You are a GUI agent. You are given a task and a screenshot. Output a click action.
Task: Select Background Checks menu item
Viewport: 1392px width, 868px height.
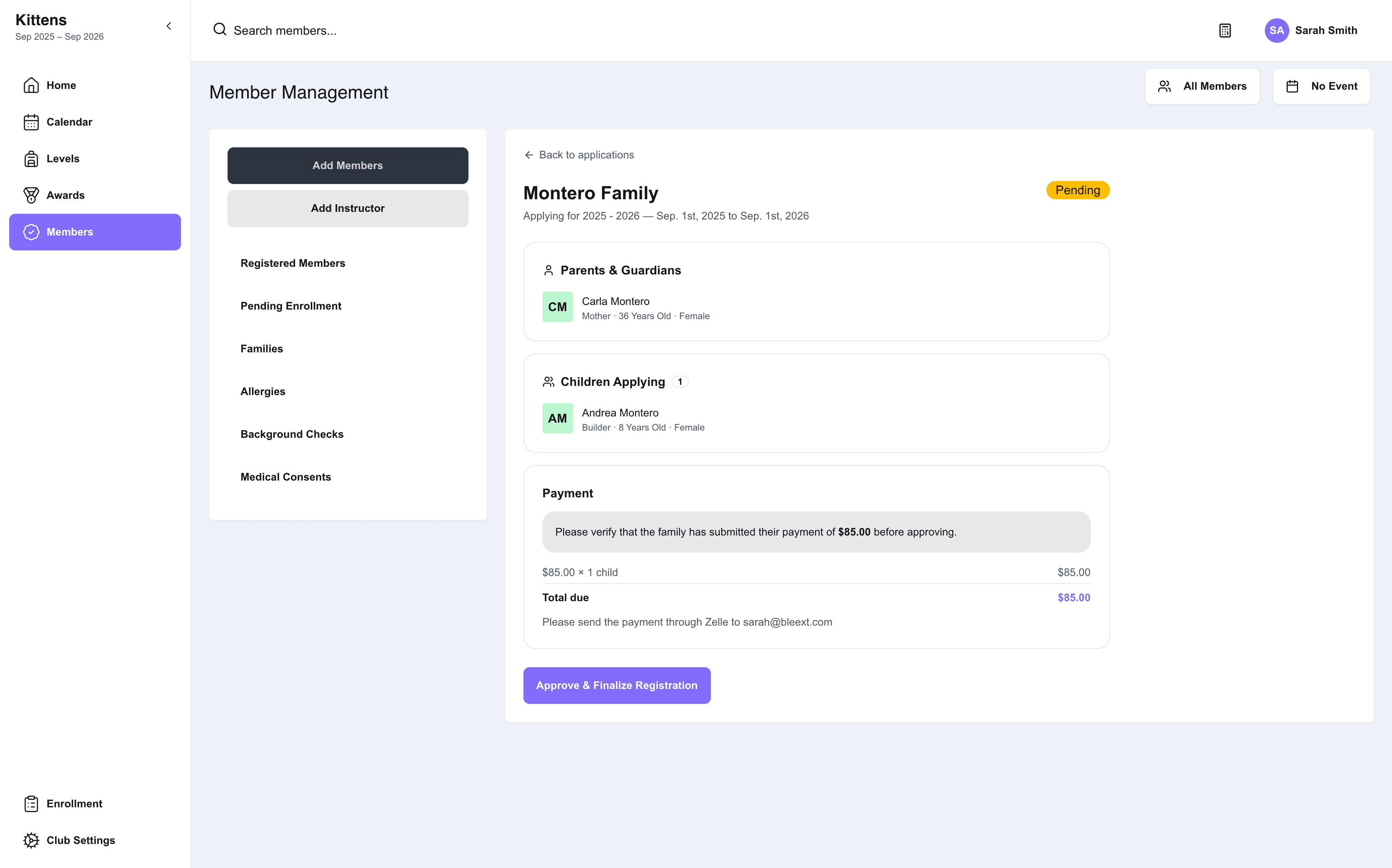coord(292,434)
